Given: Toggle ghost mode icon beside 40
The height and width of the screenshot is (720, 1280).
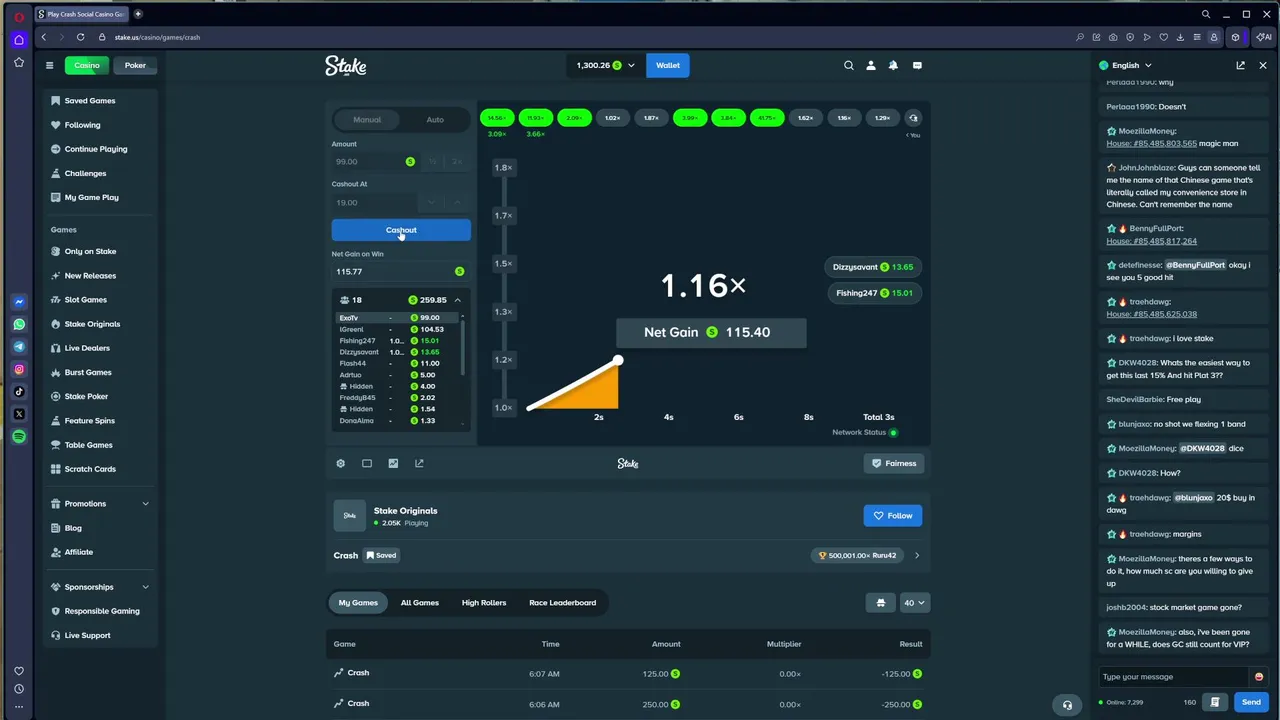Looking at the screenshot, I should [x=881, y=603].
